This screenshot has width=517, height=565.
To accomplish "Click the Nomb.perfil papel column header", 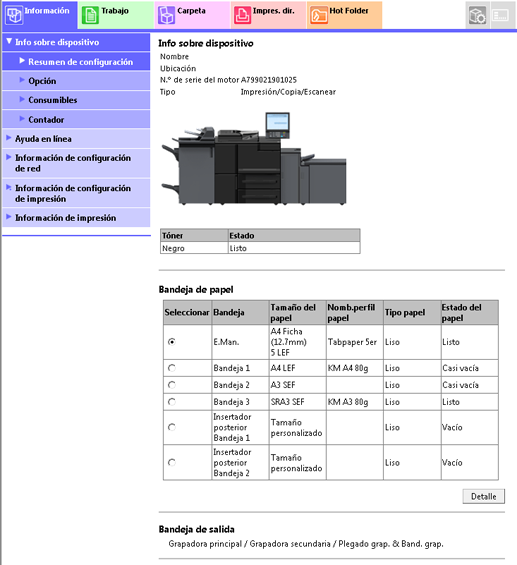I will 355,312.
